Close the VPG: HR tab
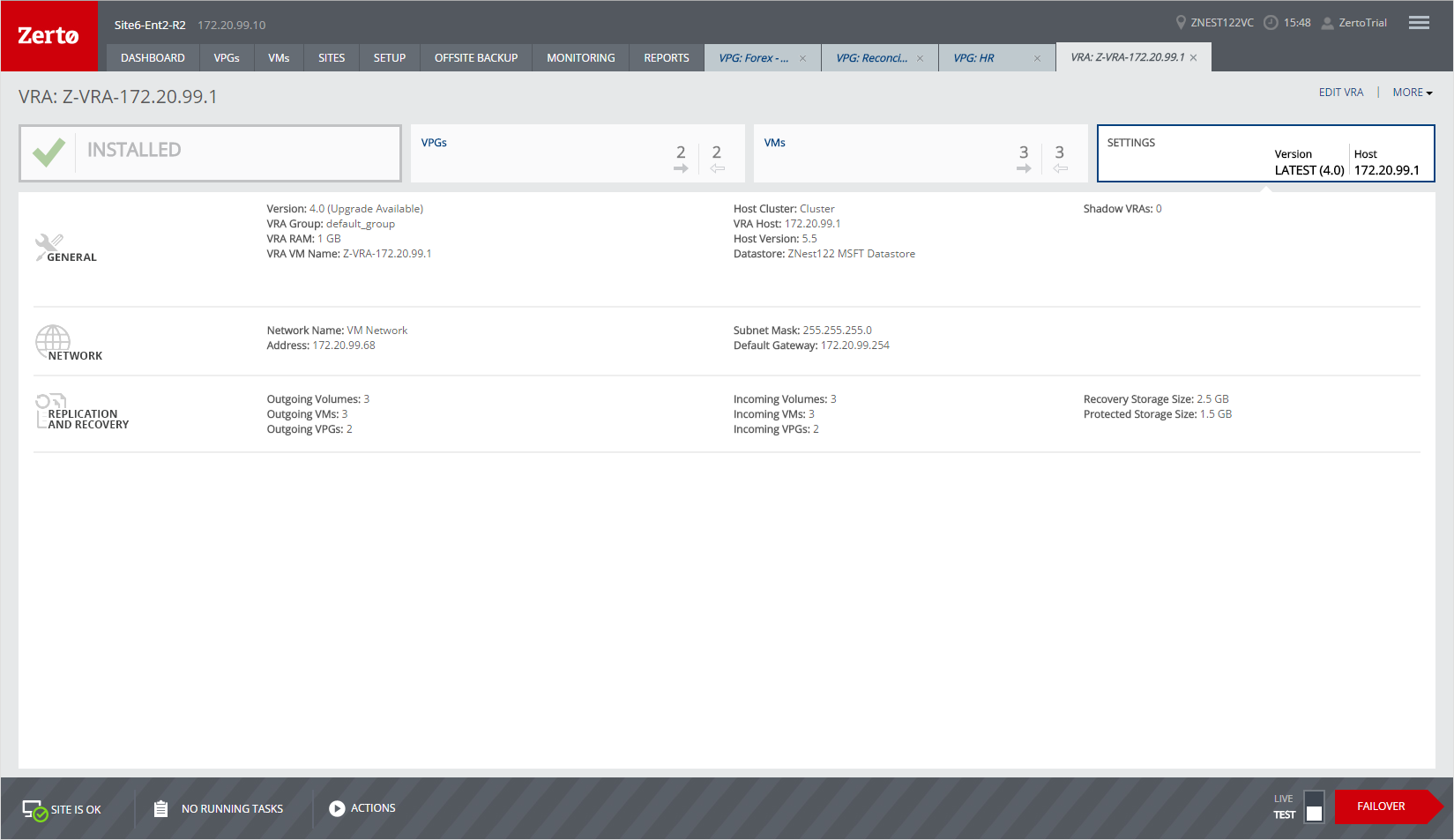The width and height of the screenshot is (1454, 840). click(1037, 59)
